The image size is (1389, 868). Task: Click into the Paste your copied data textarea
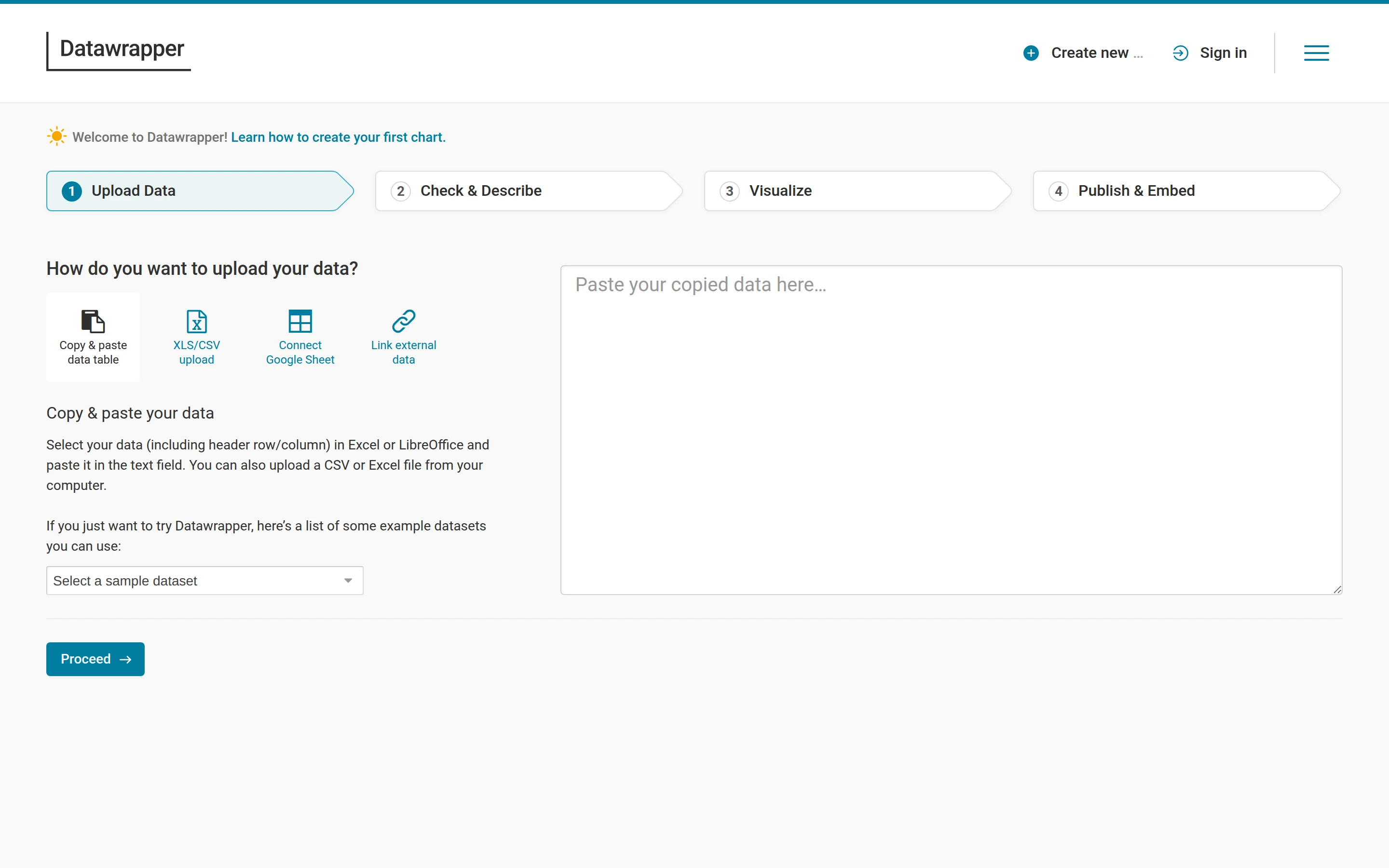pos(951,430)
